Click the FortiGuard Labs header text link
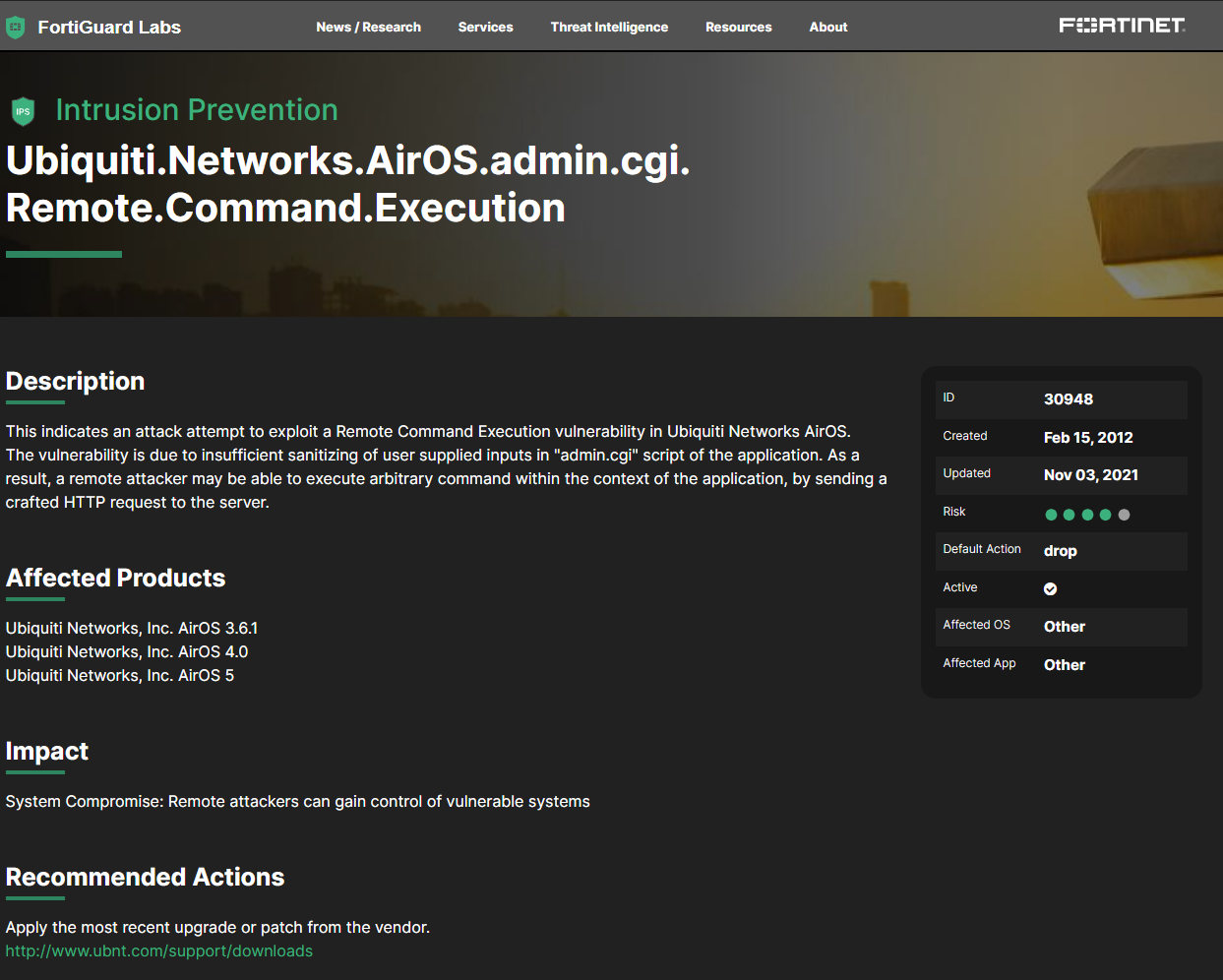The height and width of the screenshot is (980, 1223). click(108, 27)
